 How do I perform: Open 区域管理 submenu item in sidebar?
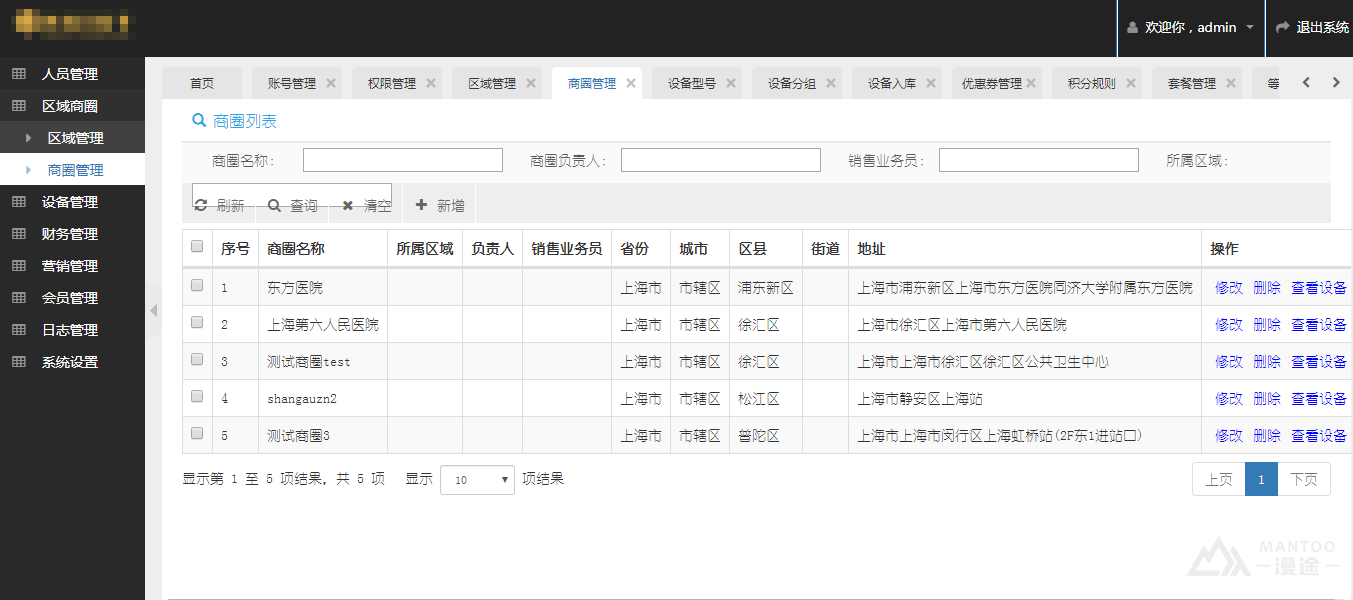click(x=76, y=138)
